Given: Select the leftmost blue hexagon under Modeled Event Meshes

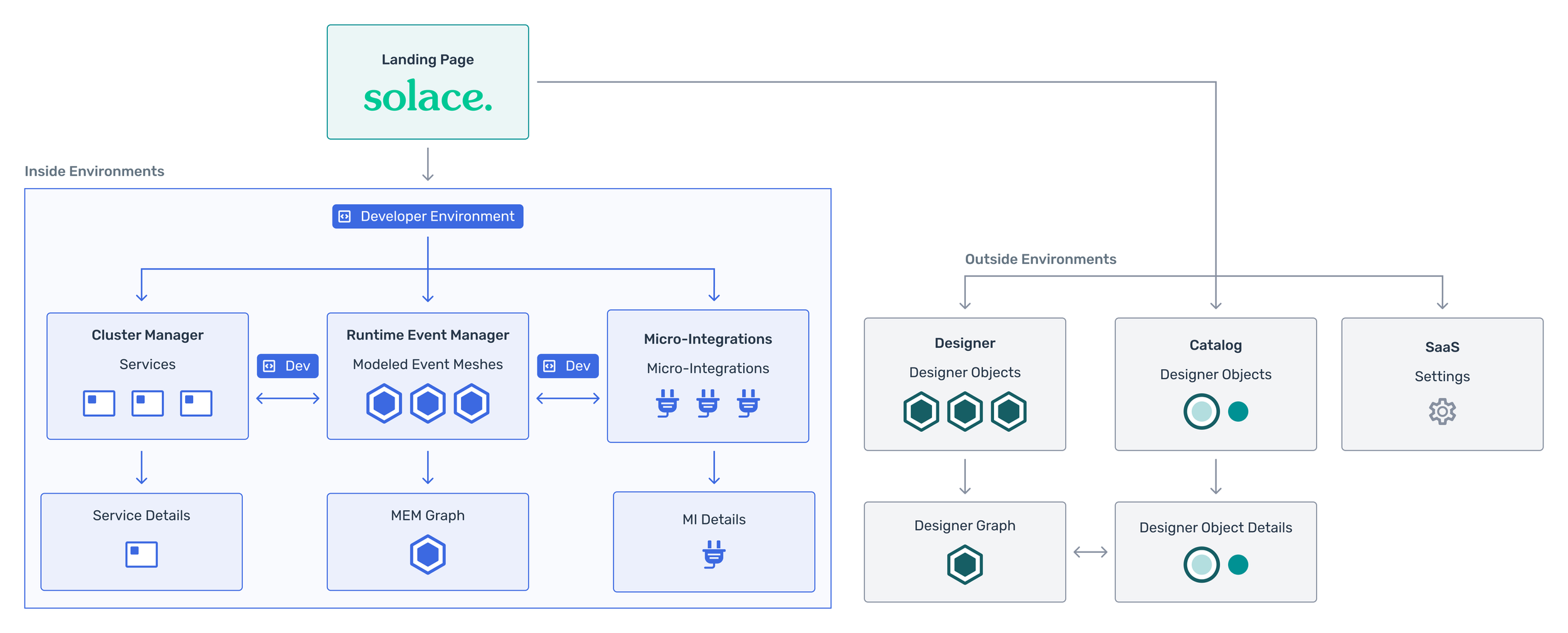Looking at the screenshot, I should (x=384, y=403).
